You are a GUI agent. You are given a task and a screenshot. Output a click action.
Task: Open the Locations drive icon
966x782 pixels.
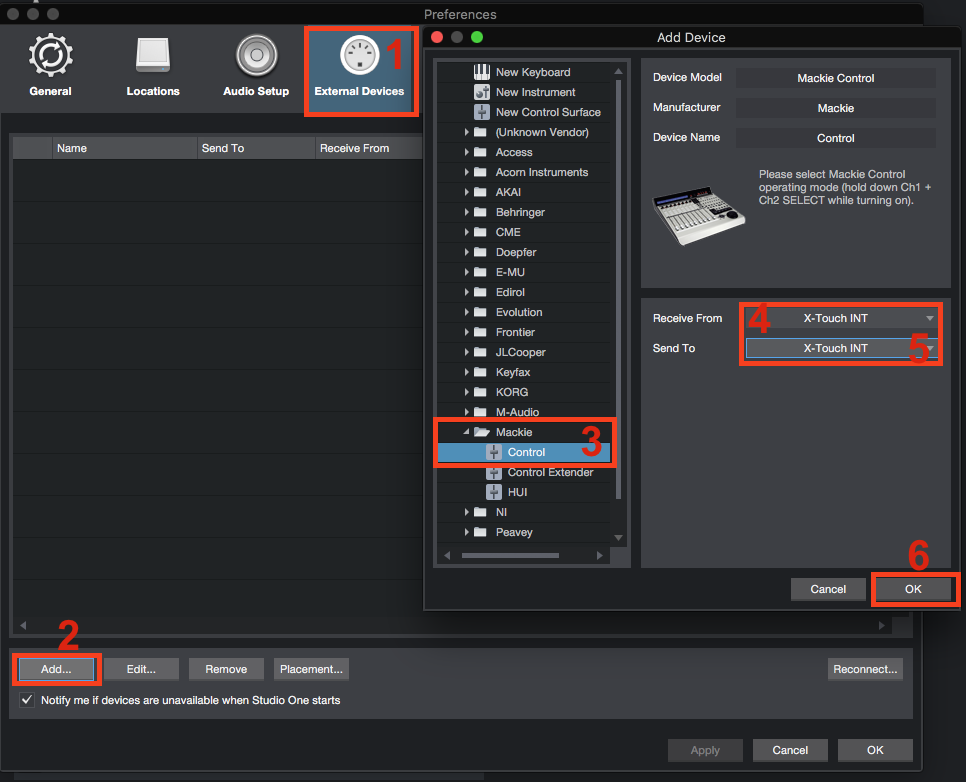click(153, 57)
